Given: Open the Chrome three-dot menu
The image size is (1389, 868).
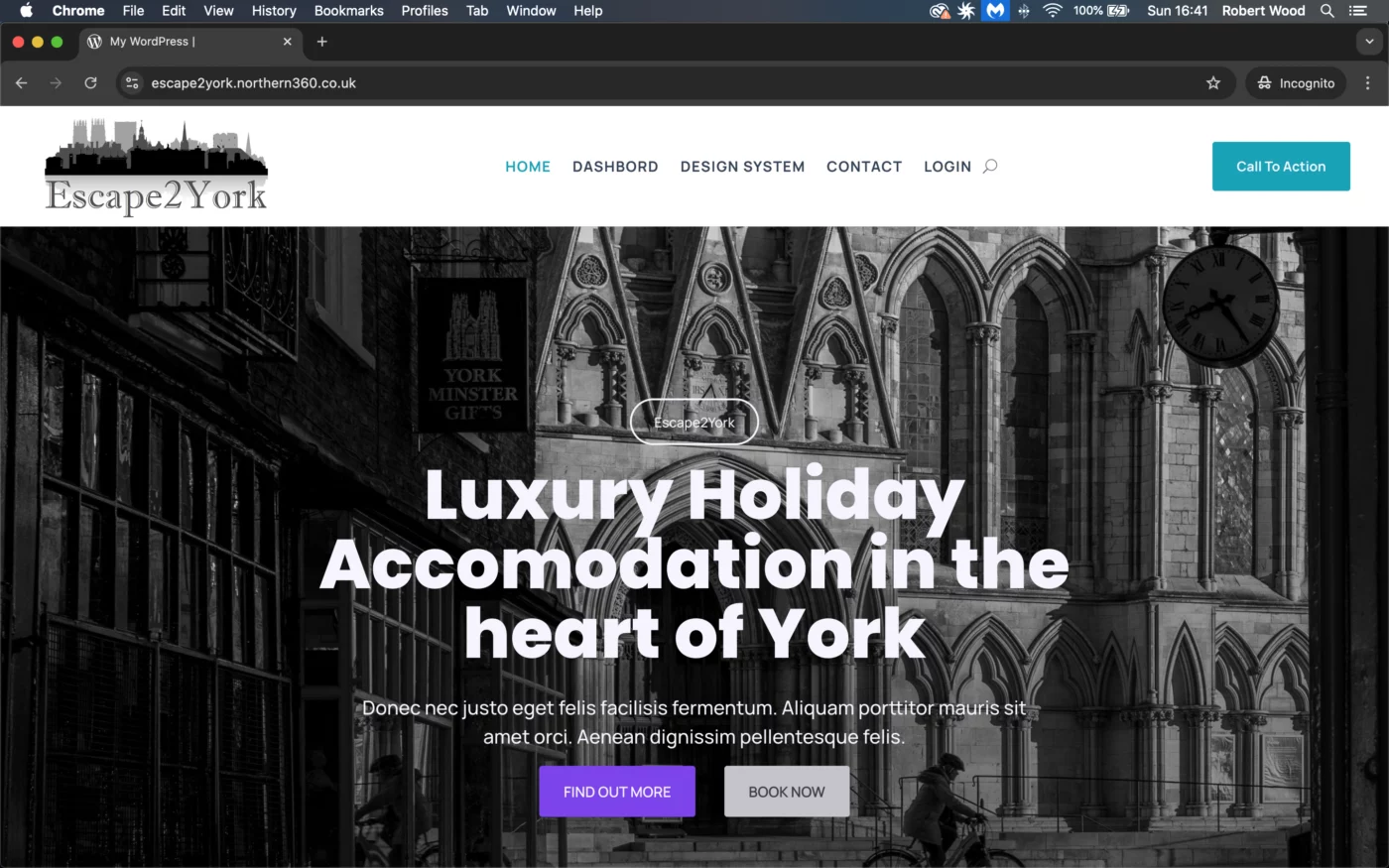Looking at the screenshot, I should coord(1367,83).
